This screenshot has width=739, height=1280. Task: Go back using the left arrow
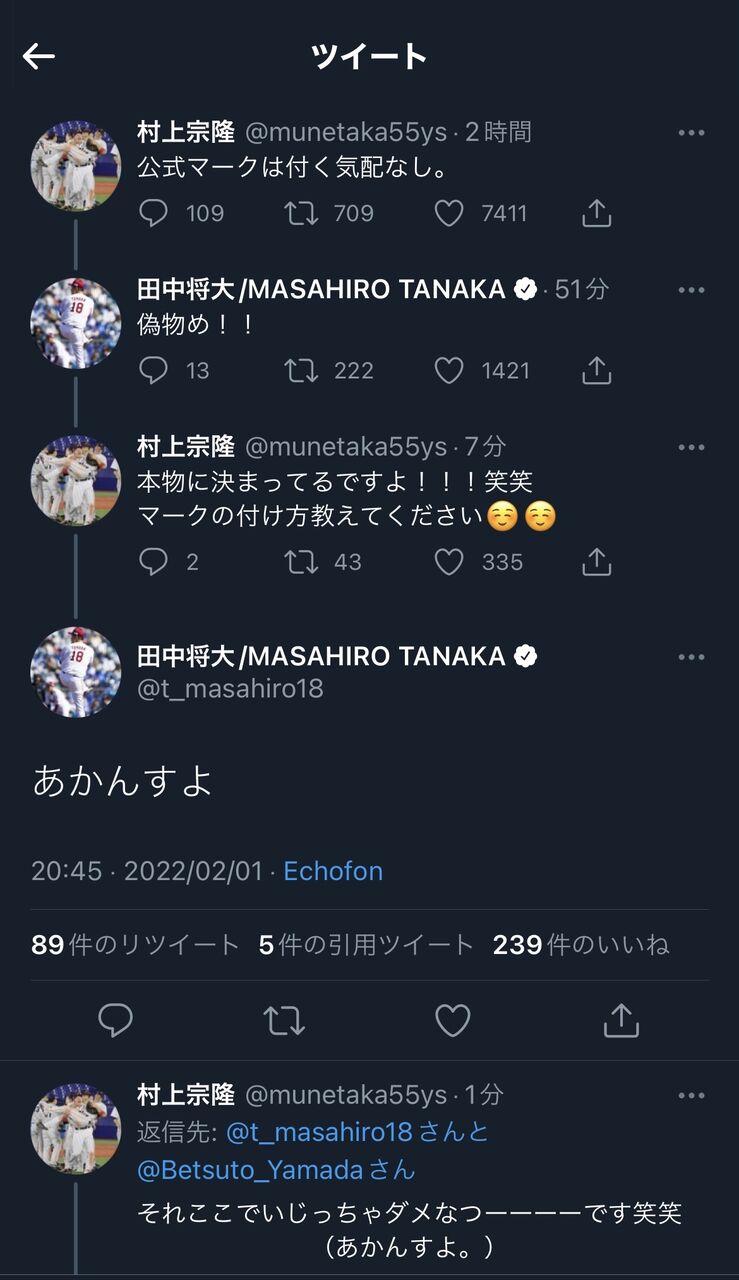click(x=39, y=56)
